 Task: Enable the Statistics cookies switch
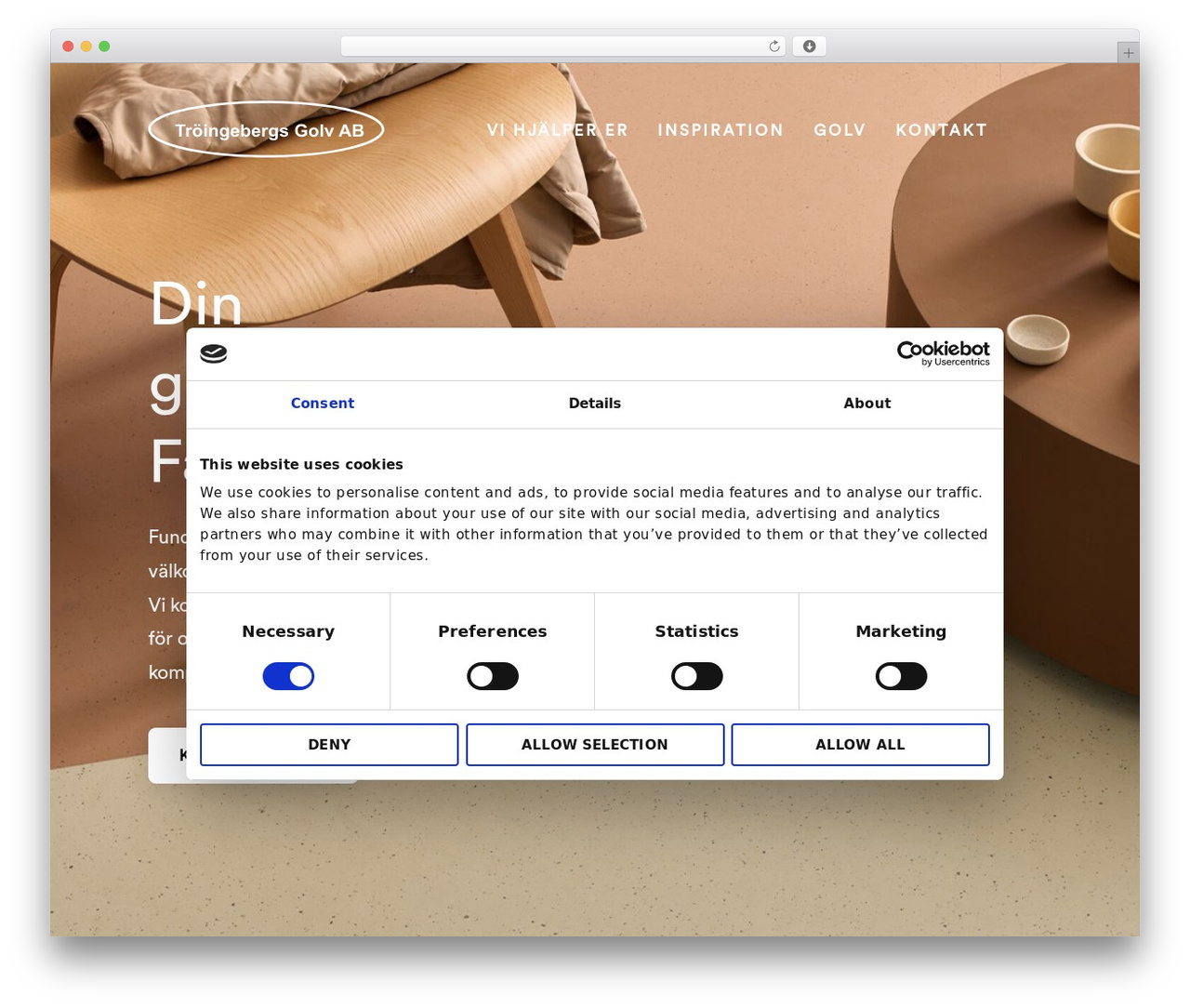697,676
